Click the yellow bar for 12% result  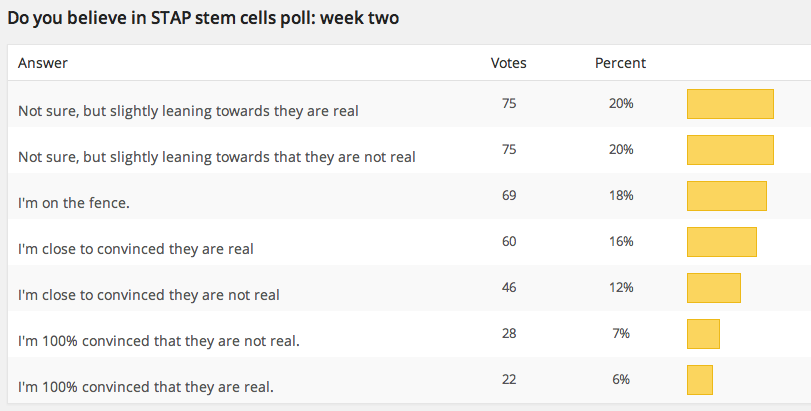pos(714,287)
